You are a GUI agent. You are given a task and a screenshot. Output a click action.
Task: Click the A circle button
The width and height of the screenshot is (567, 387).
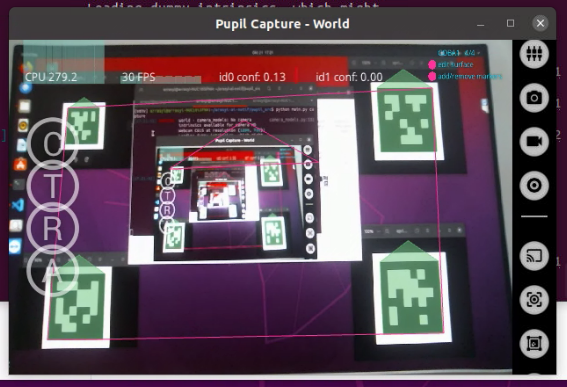[x=52, y=271]
